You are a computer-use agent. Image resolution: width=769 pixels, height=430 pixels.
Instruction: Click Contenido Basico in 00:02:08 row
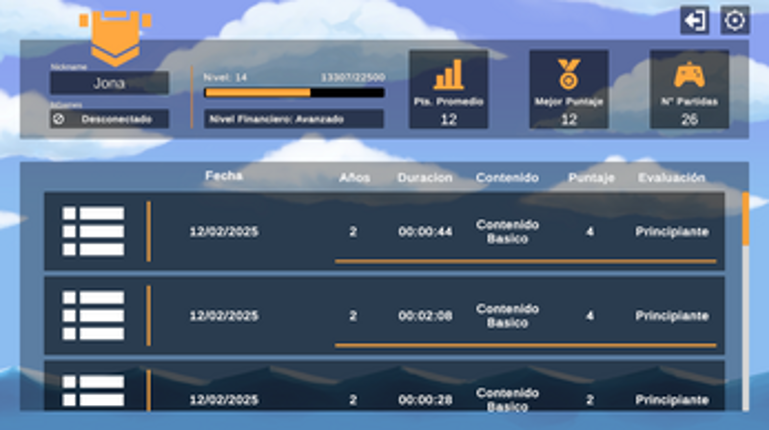pos(508,316)
